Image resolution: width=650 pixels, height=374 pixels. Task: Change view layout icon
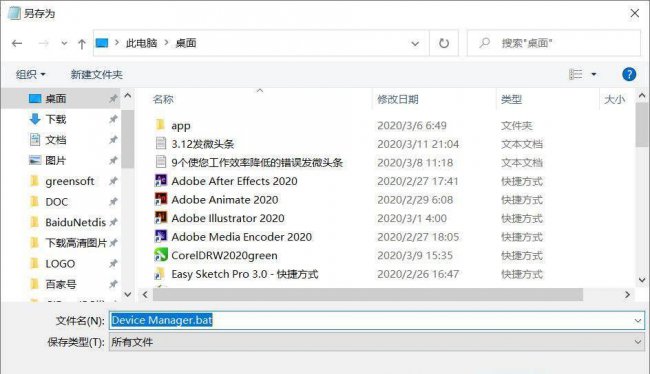click(x=576, y=74)
